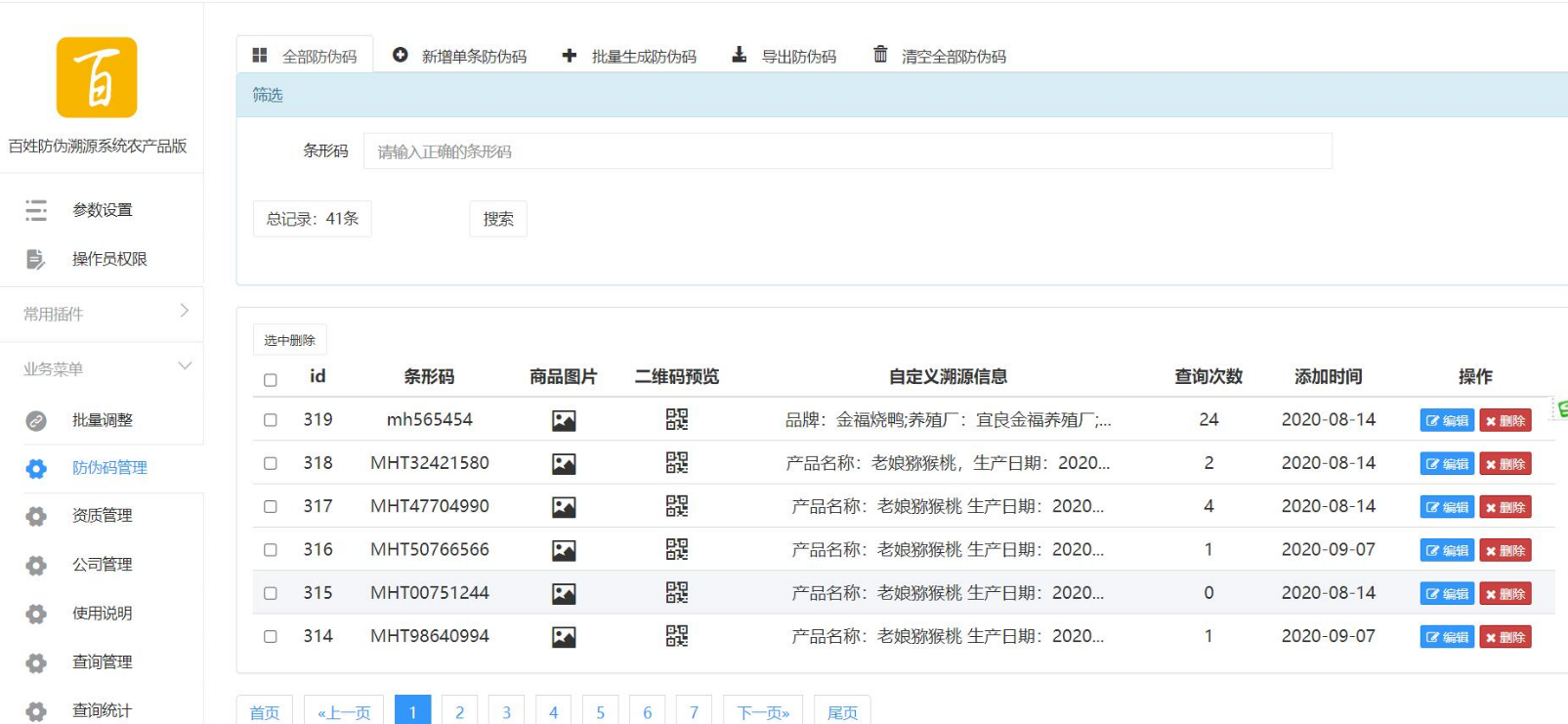Screen dimensions: 1568x724
Task: Click 编辑 for row id 314
Action: pyautogui.click(x=1447, y=637)
